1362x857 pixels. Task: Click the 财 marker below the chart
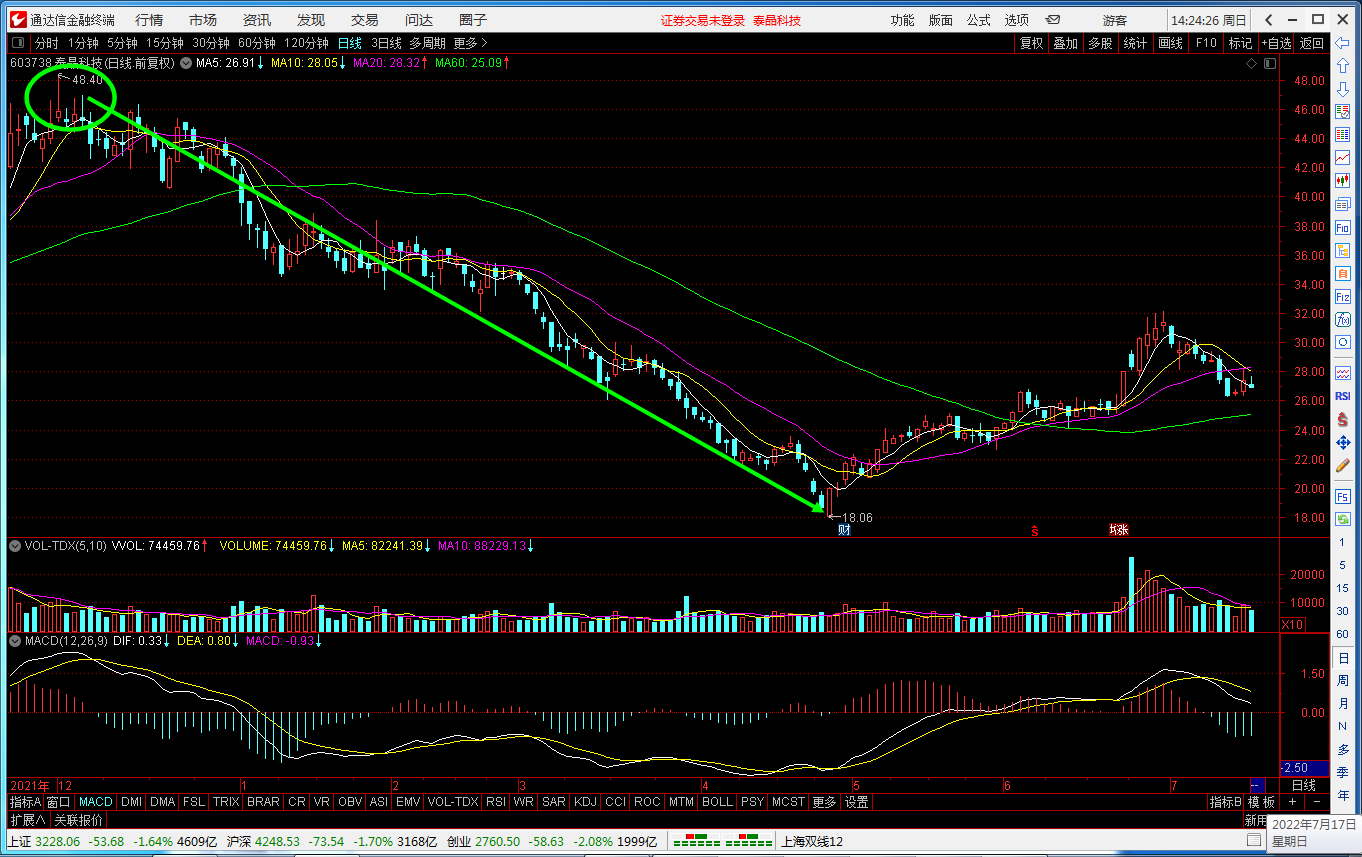click(844, 530)
